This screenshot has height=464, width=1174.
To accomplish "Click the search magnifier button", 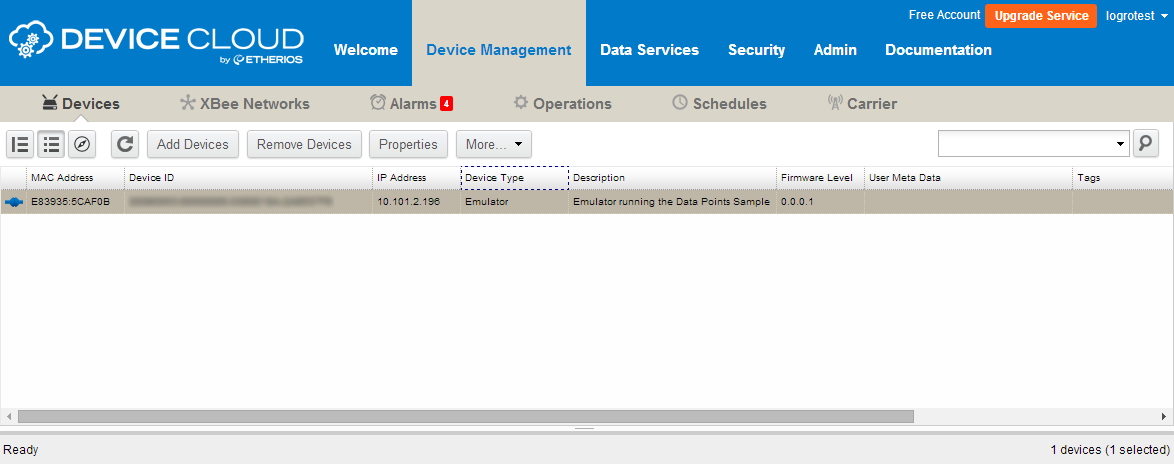I will click(x=1146, y=143).
